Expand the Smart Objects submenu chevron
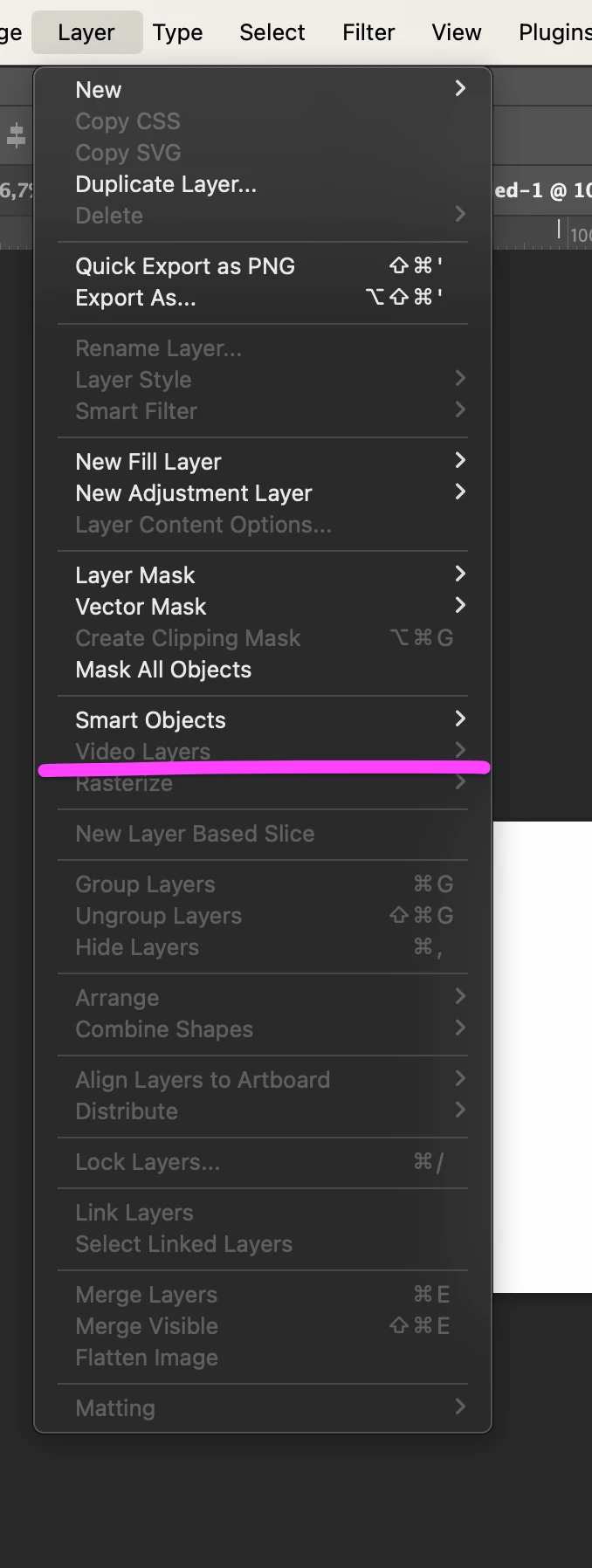 tap(460, 719)
